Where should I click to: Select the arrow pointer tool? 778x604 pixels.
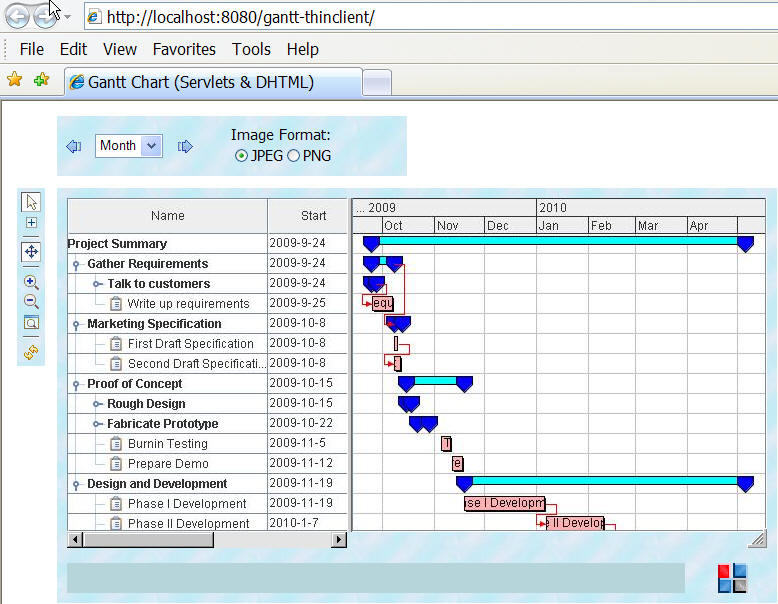pos(31,202)
